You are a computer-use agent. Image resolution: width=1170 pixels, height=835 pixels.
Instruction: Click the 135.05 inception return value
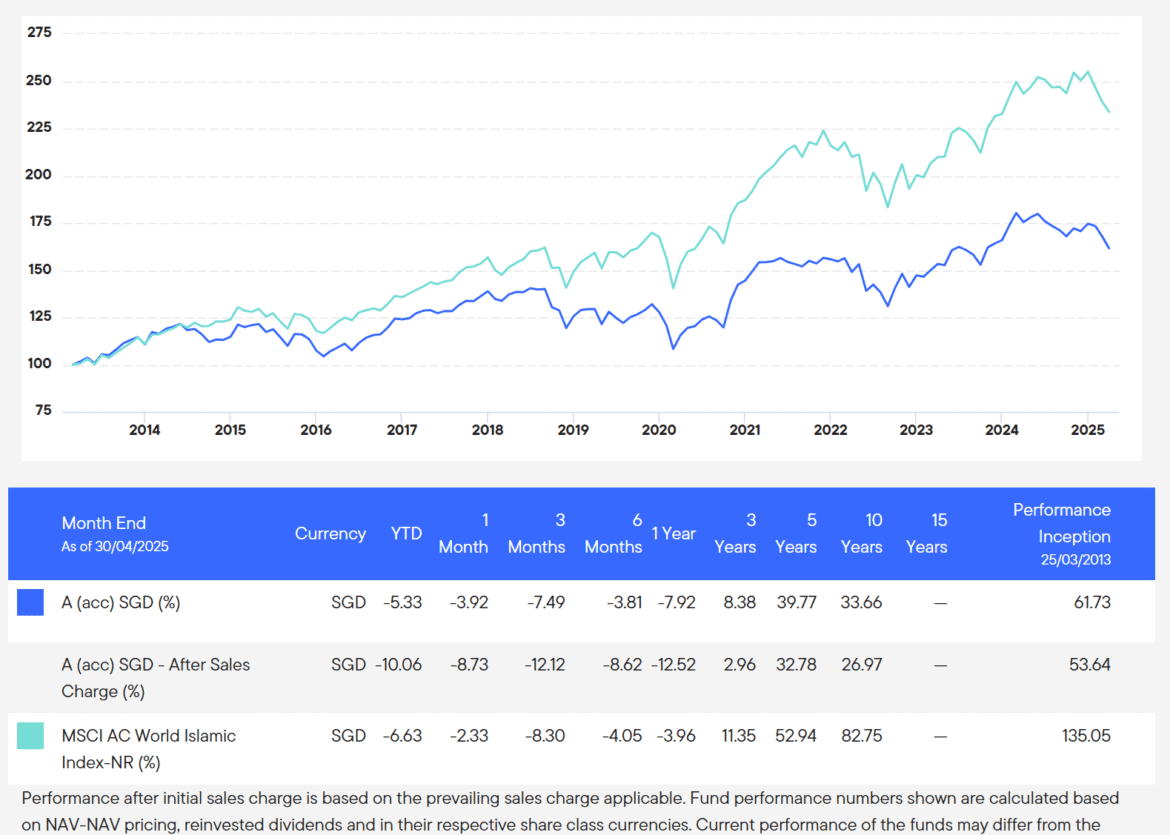click(x=1087, y=735)
